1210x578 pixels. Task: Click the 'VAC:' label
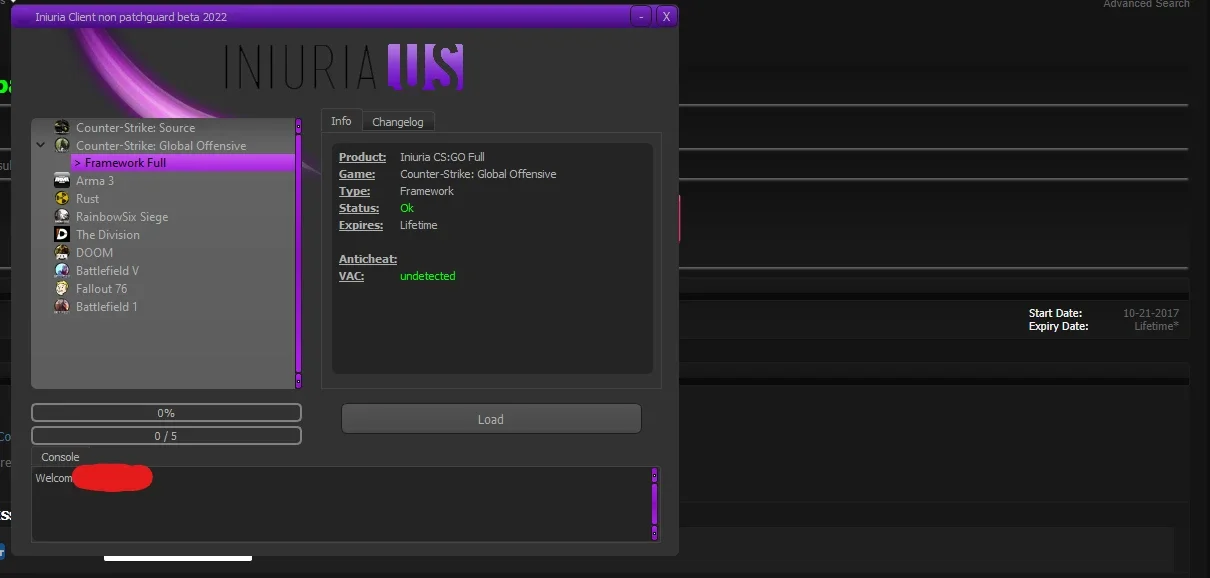351,276
